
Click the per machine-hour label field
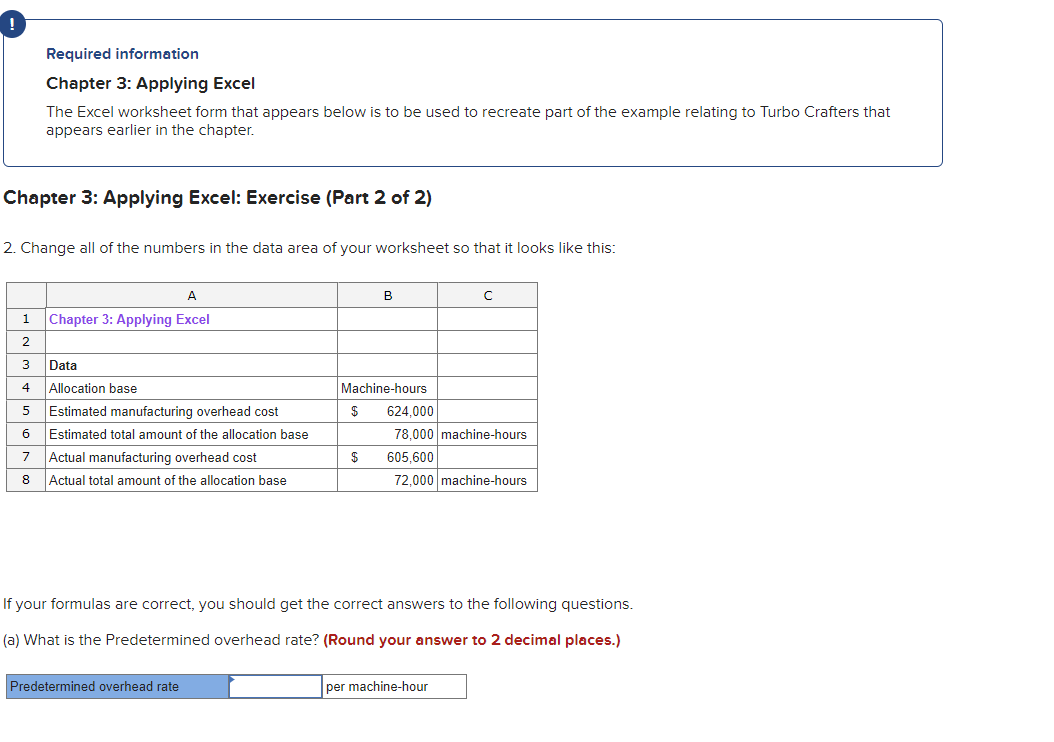[392, 686]
